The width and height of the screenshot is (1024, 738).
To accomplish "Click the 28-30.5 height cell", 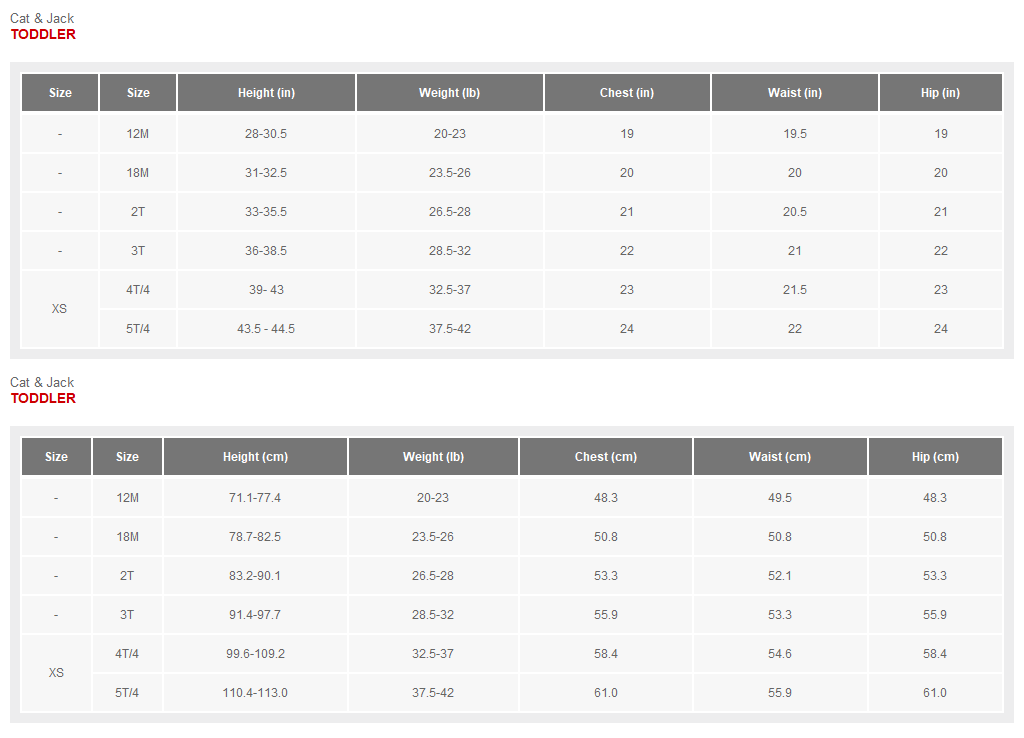I will [x=266, y=134].
